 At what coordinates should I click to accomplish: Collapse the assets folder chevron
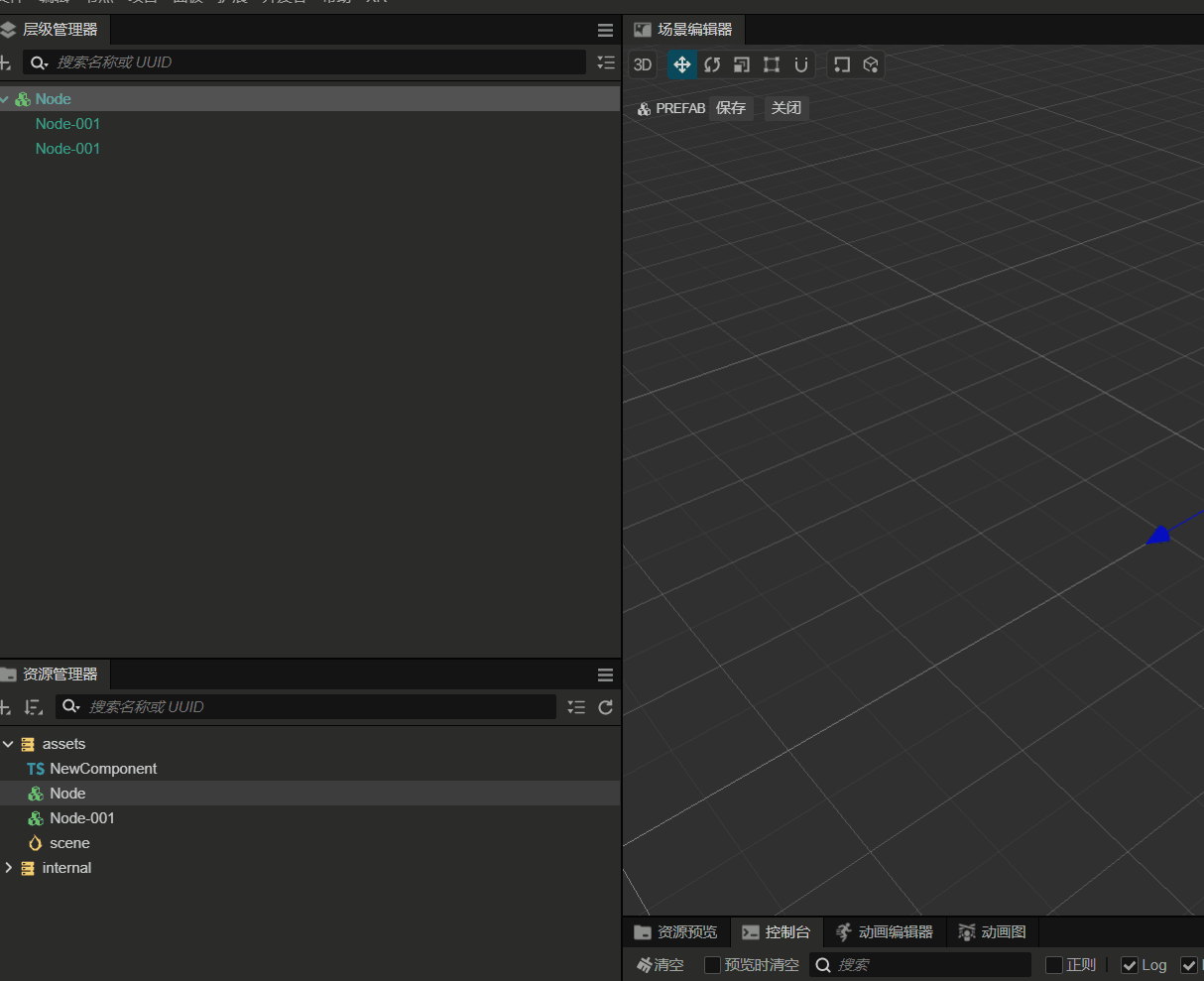8,744
